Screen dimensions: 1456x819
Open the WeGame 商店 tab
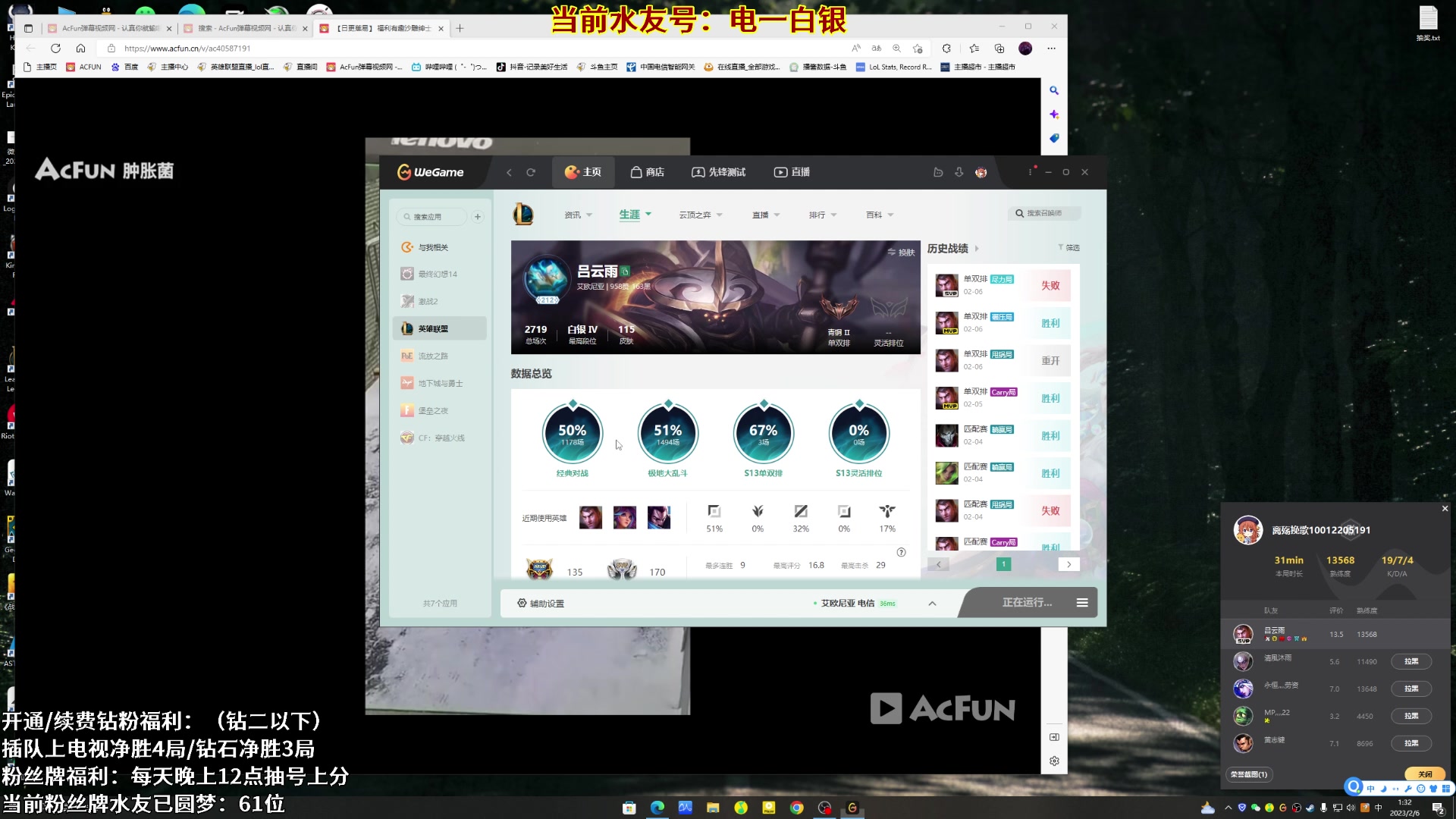click(647, 172)
